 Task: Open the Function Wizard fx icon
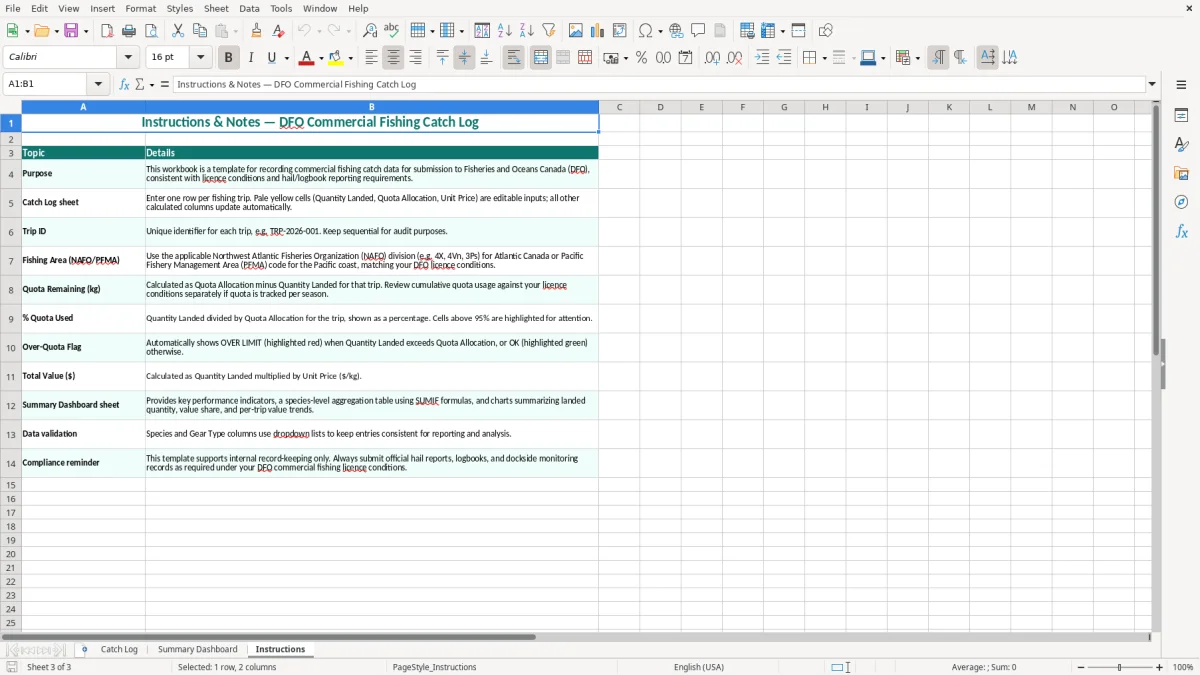coord(124,85)
